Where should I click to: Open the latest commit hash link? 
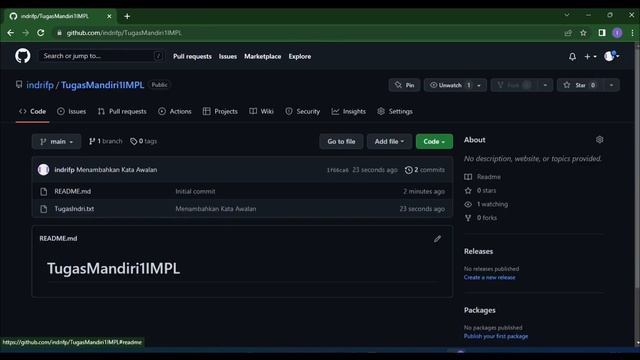[x=338, y=170]
